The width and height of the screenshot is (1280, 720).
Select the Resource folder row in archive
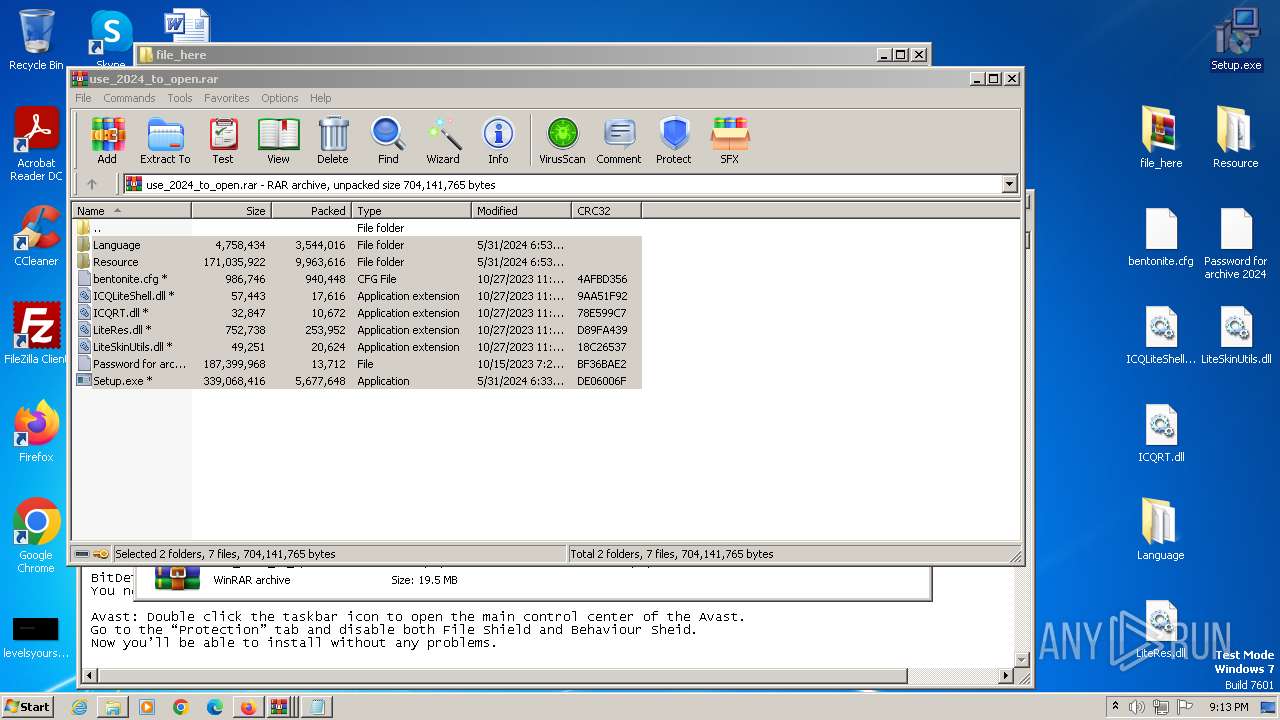coord(357,262)
